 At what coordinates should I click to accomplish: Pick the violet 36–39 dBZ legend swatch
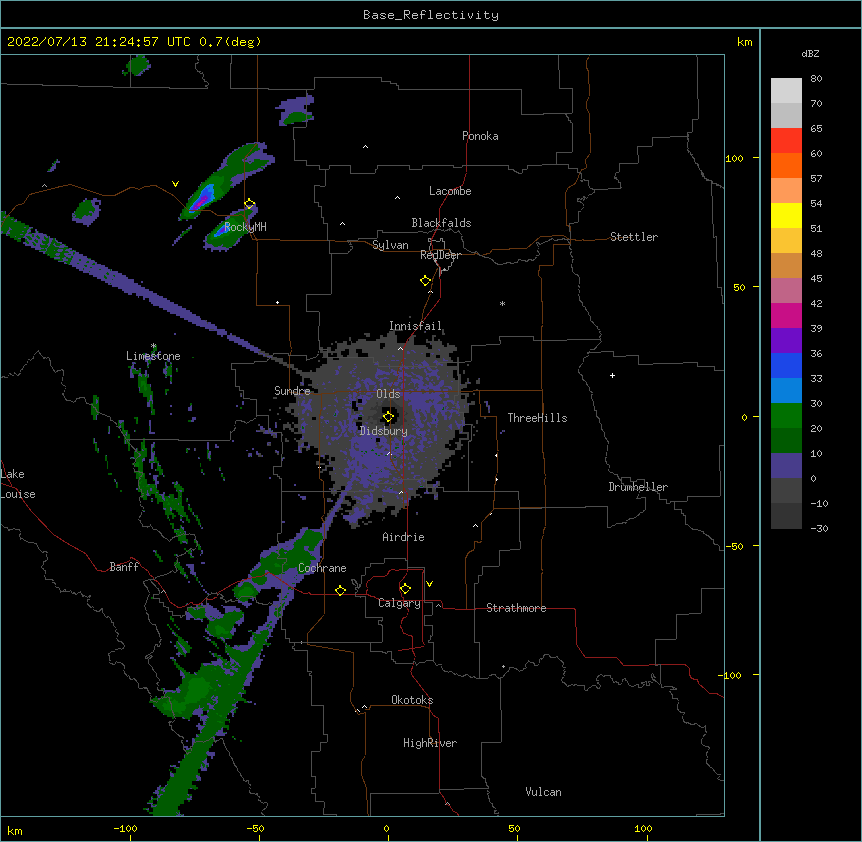[x=786, y=341]
